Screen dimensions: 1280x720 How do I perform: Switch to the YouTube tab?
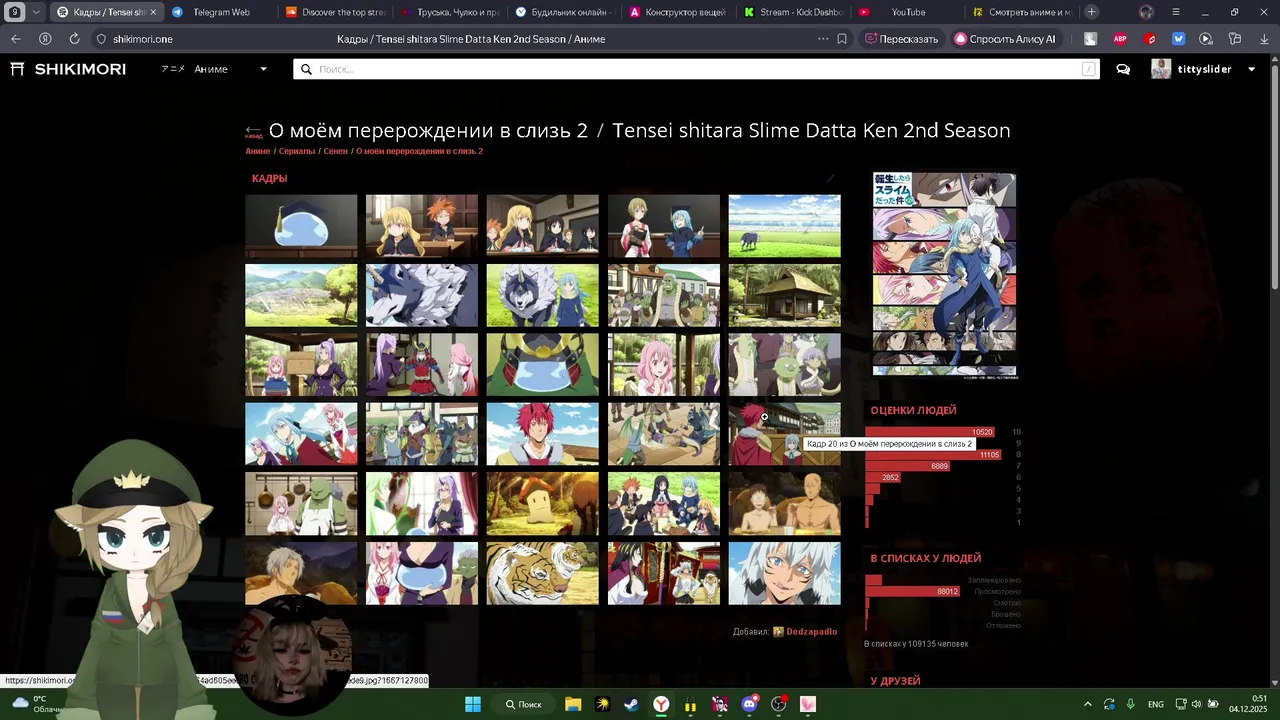pos(908,12)
